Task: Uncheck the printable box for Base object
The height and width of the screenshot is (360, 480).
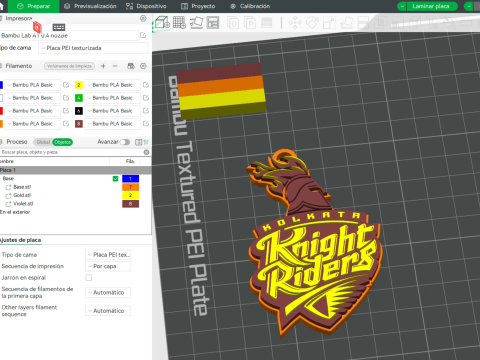Action: pos(115,179)
